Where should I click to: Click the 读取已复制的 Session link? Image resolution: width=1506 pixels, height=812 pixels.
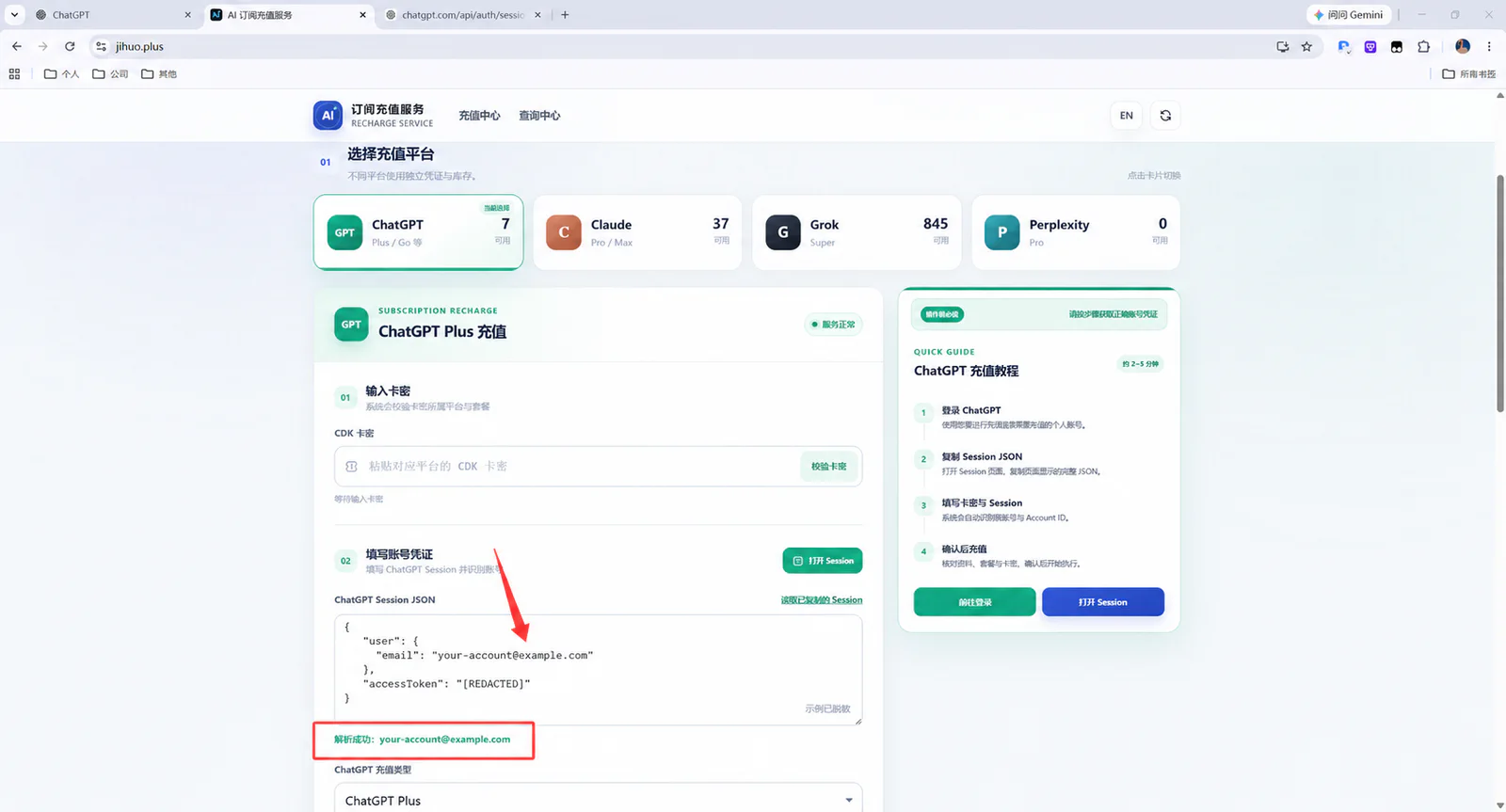pyautogui.click(x=822, y=599)
